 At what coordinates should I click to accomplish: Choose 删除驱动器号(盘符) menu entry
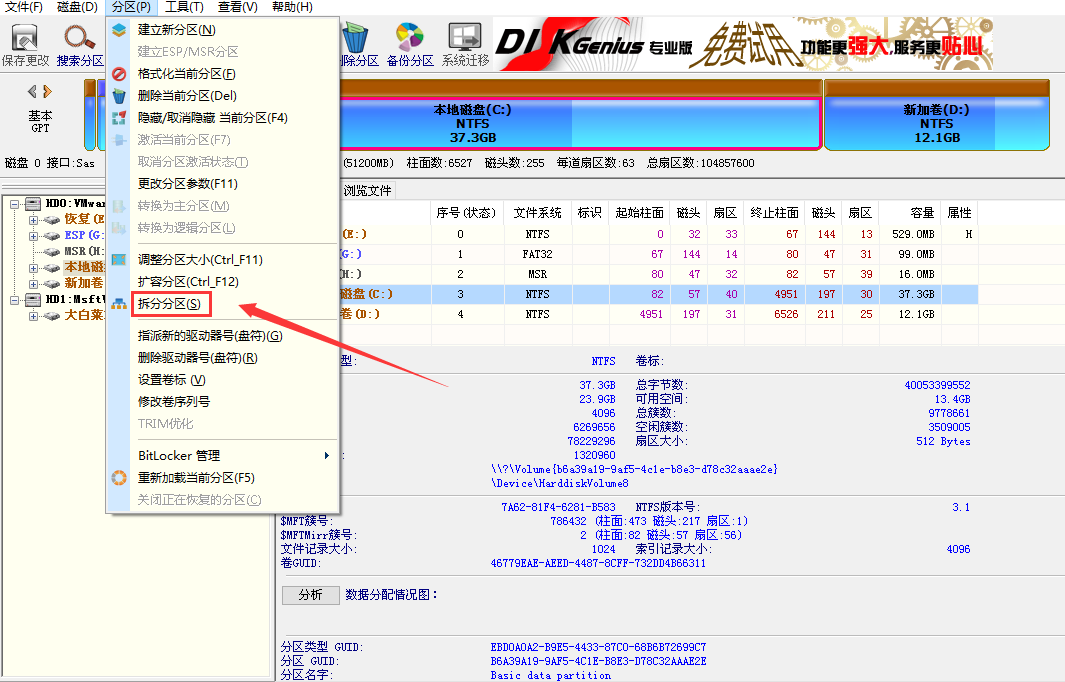click(223, 358)
